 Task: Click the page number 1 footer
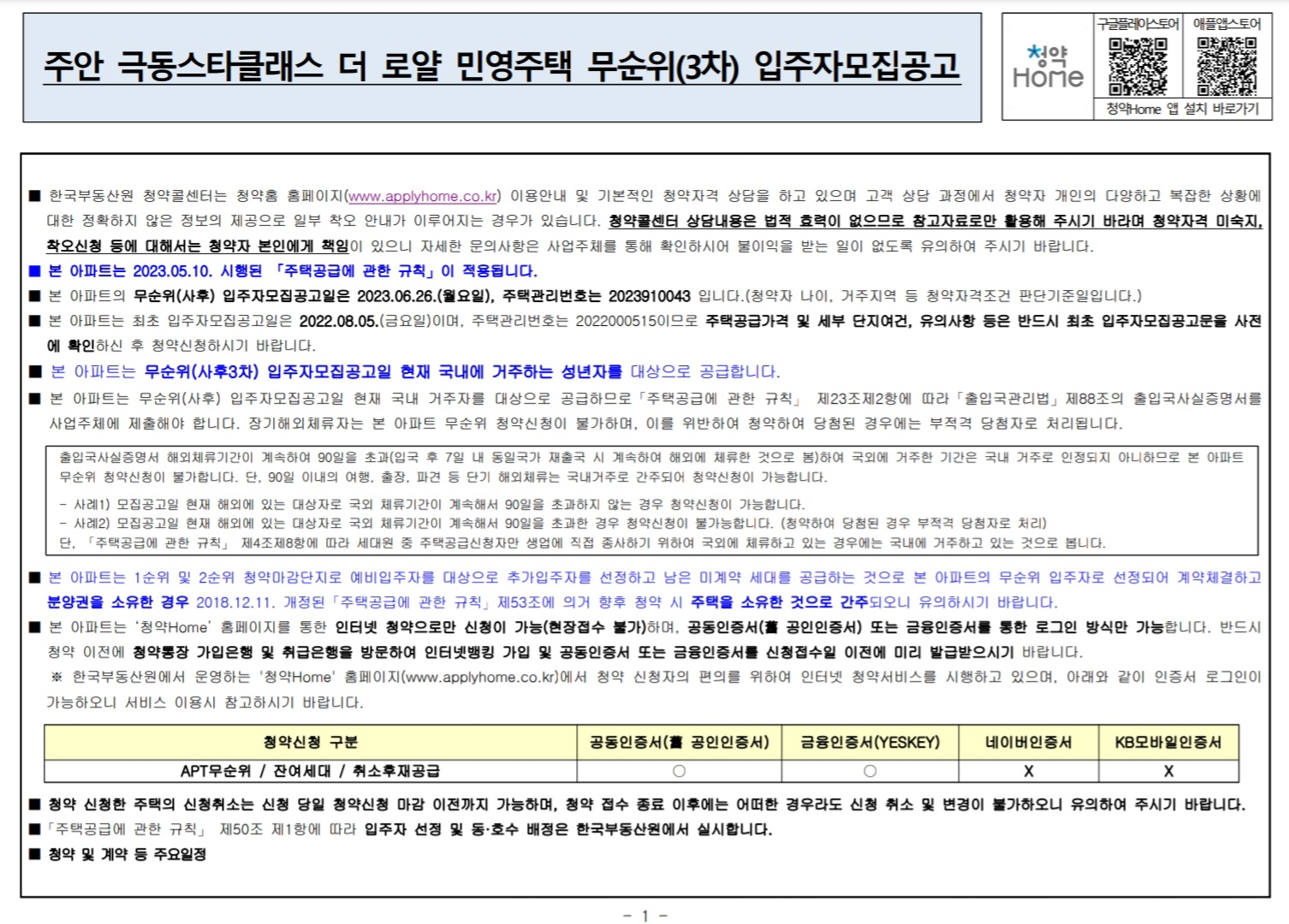coord(645,915)
